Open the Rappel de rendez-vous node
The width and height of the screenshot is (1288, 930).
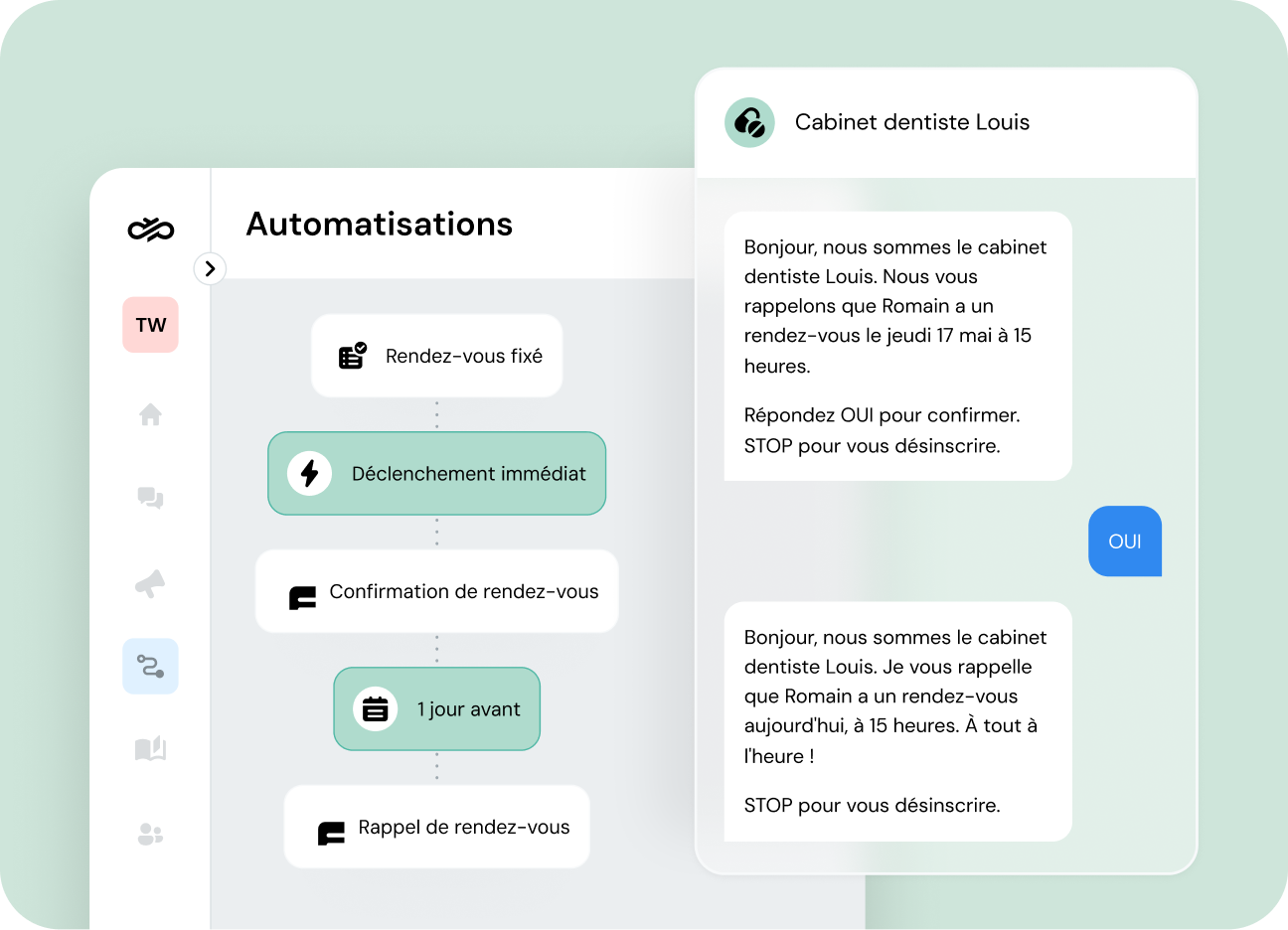pyautogui.click(x=436, y=828)
